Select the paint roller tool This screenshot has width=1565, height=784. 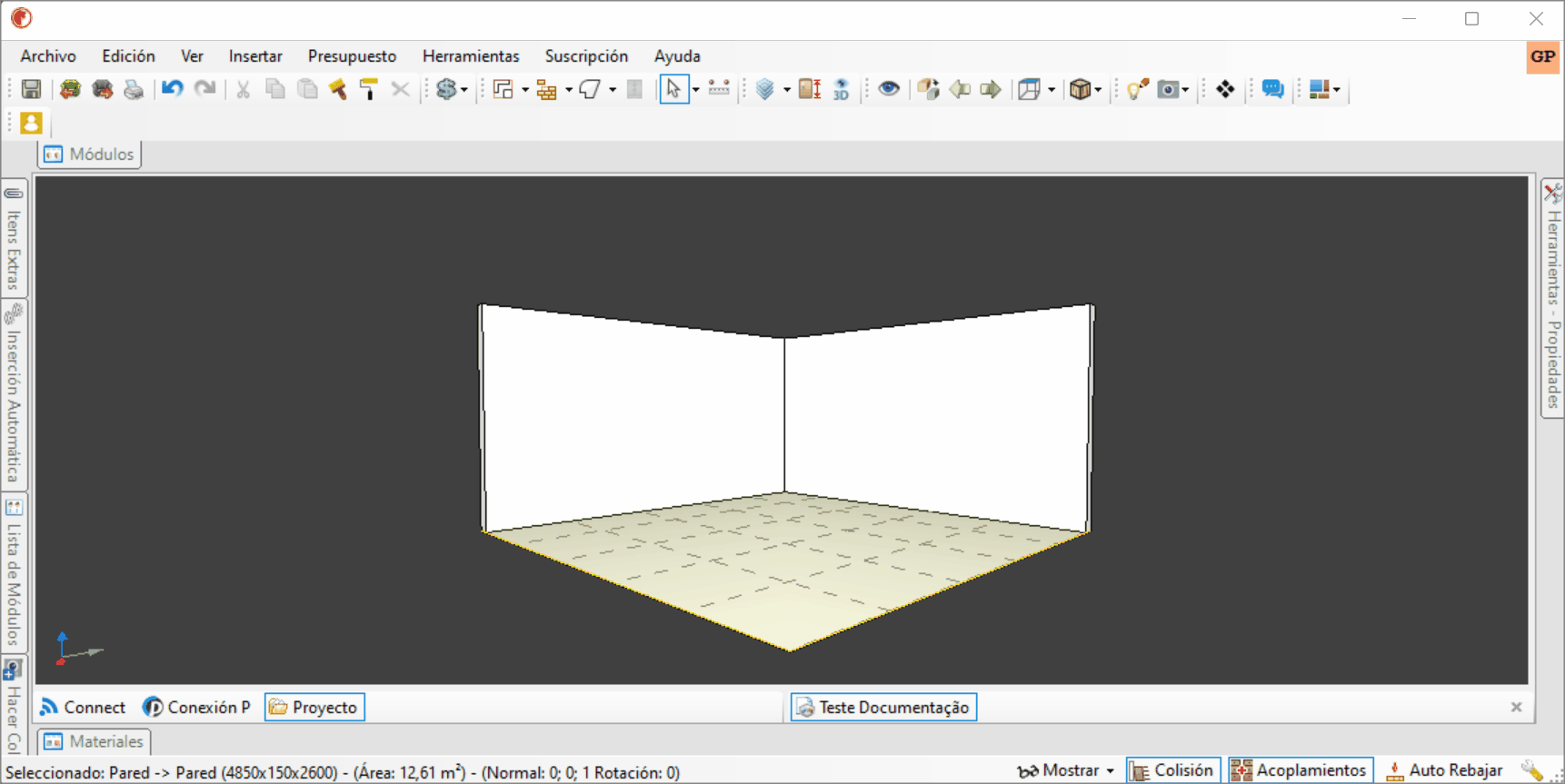pyautogui.click(x=368, y=89)
